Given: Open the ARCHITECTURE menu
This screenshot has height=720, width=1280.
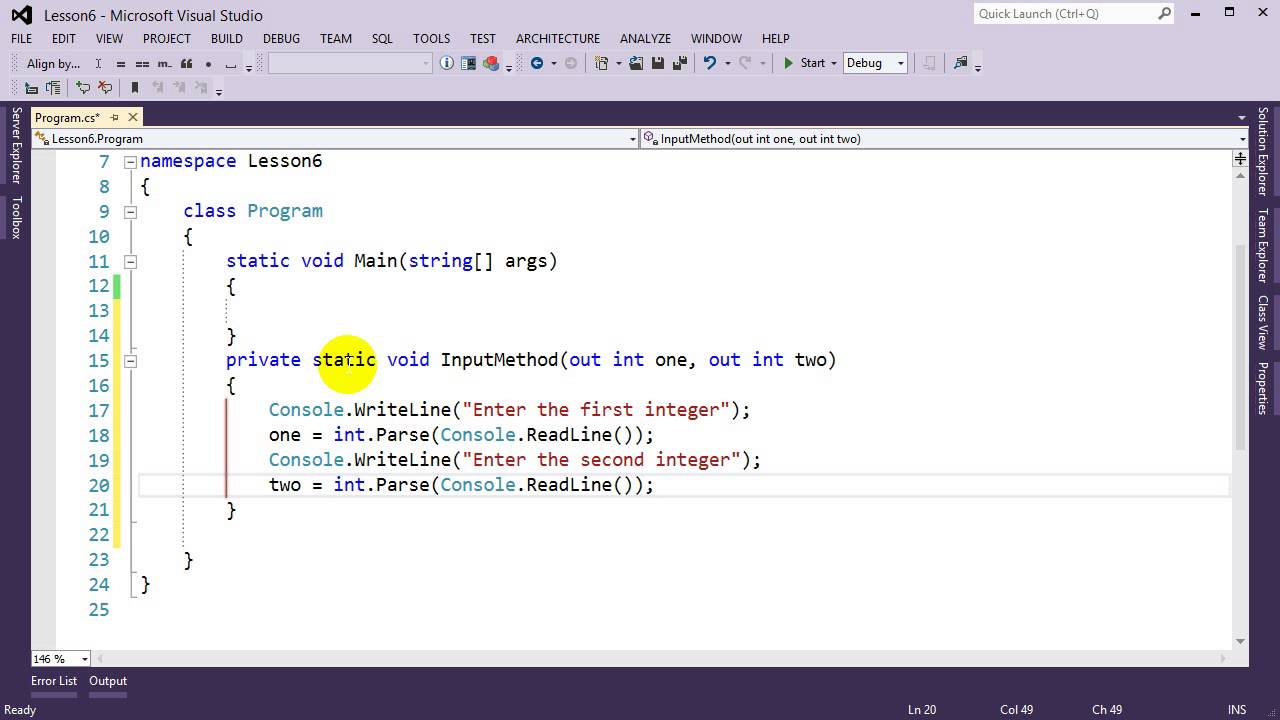Looking at the screenshot, I should pyautogui.click(x=558, y=38).
